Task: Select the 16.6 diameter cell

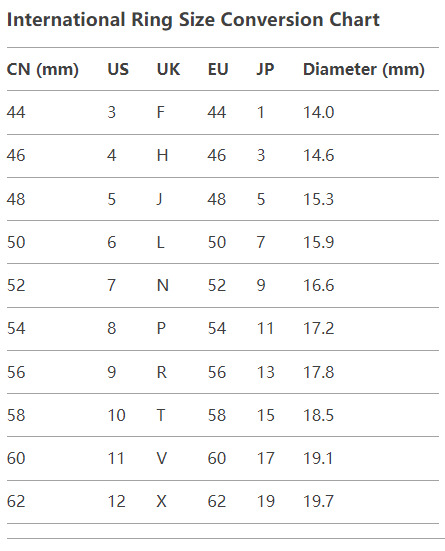Action: (318, 285)
